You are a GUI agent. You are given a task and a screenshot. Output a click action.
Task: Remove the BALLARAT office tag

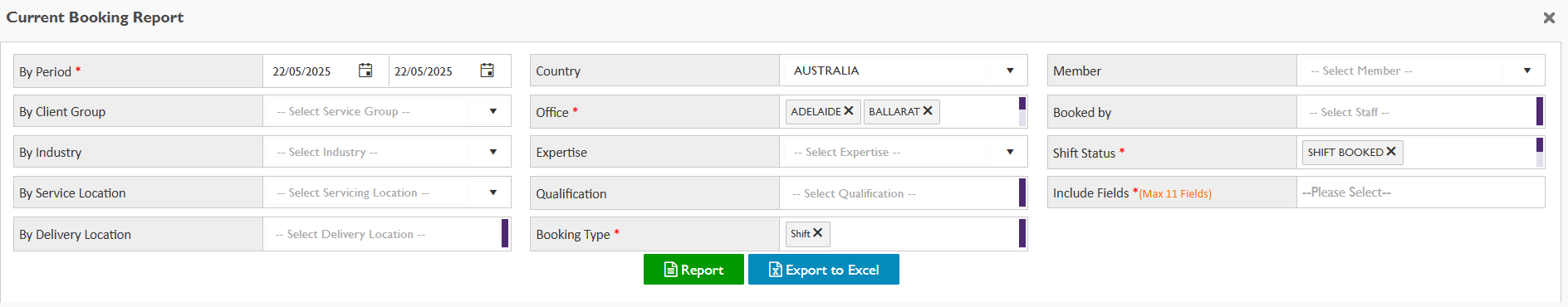pos(928,110)
